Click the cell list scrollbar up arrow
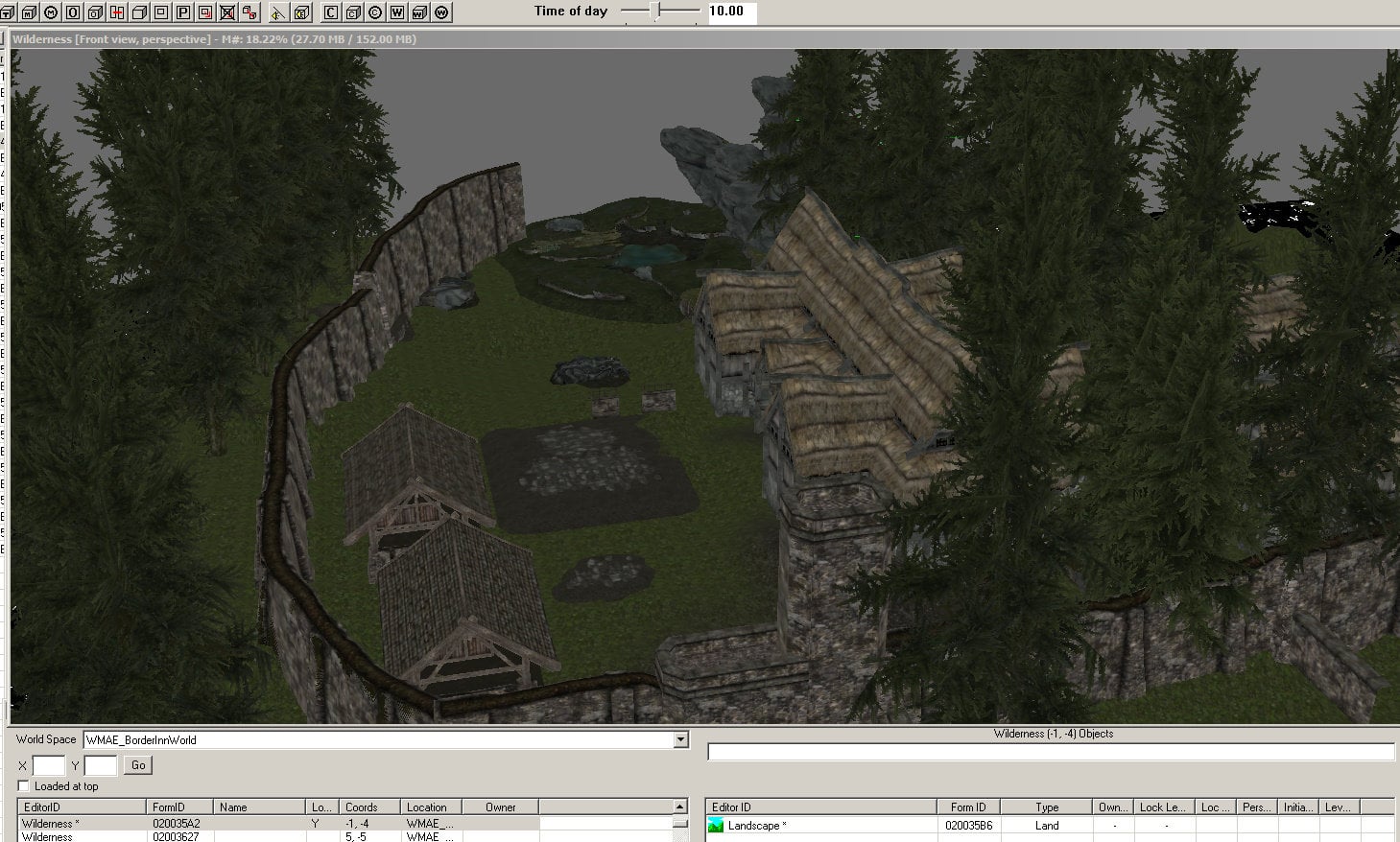The image size is (1400, 842). pos(680,807)
